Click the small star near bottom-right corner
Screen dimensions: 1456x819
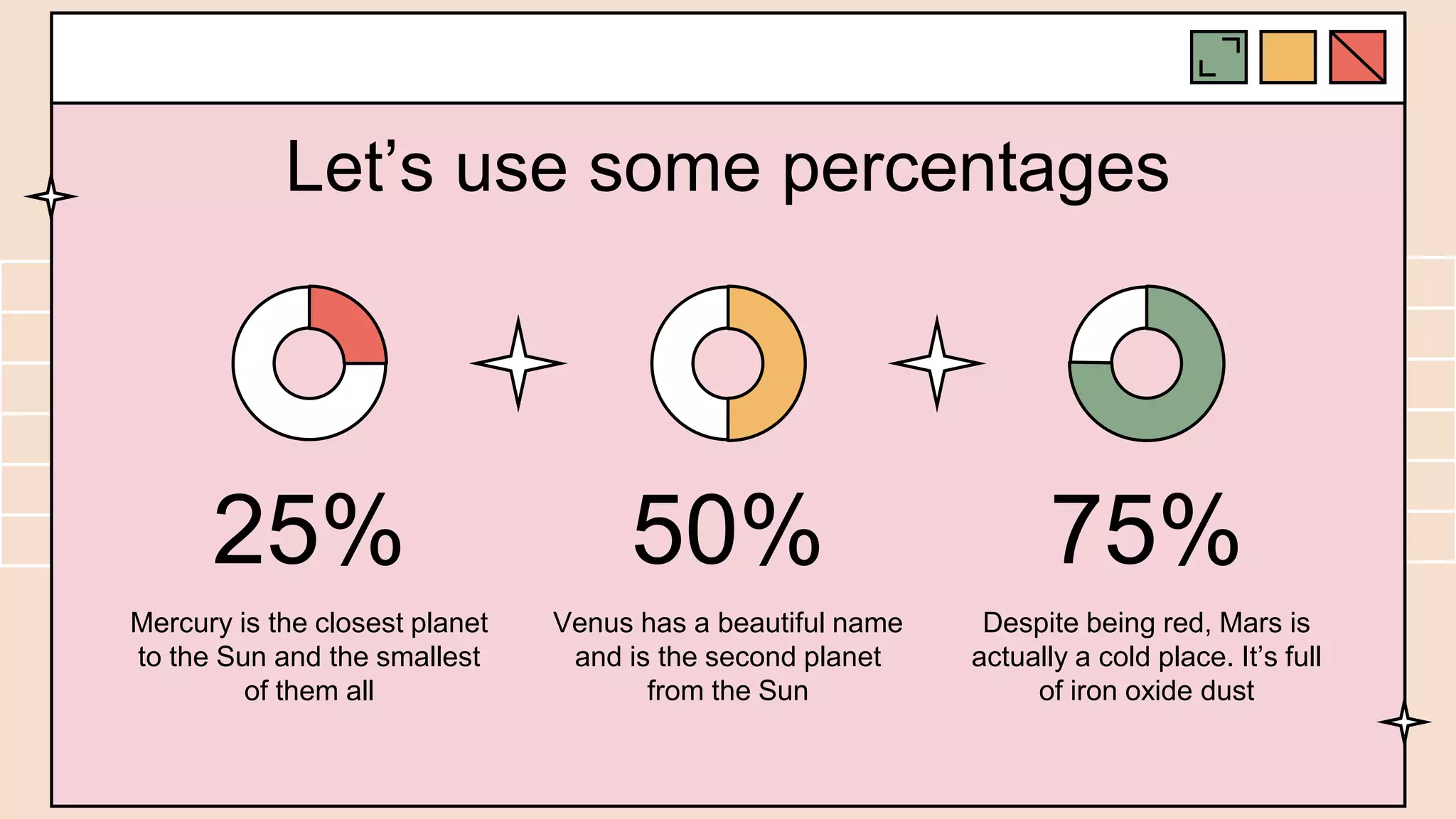tap(1404, 722)
